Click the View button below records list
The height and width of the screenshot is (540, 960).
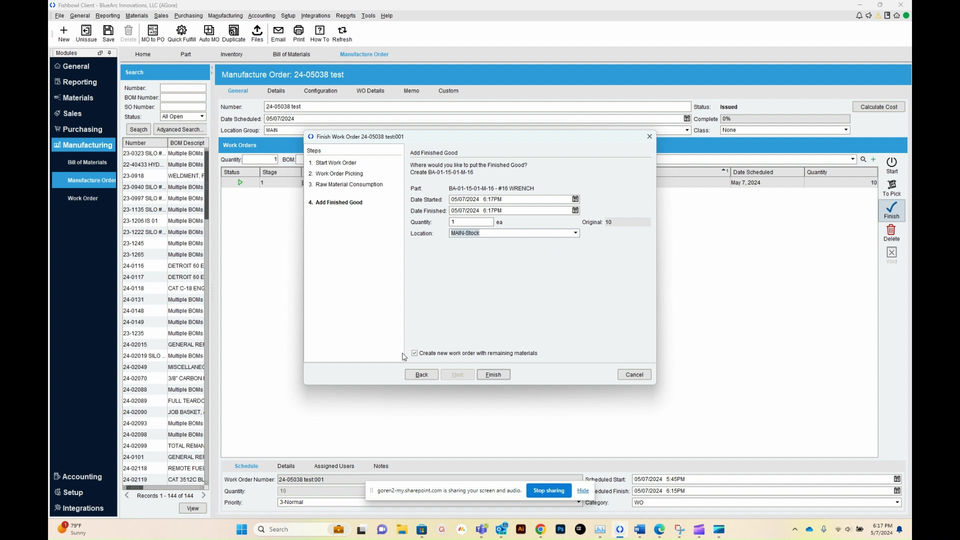click(193, 508)
